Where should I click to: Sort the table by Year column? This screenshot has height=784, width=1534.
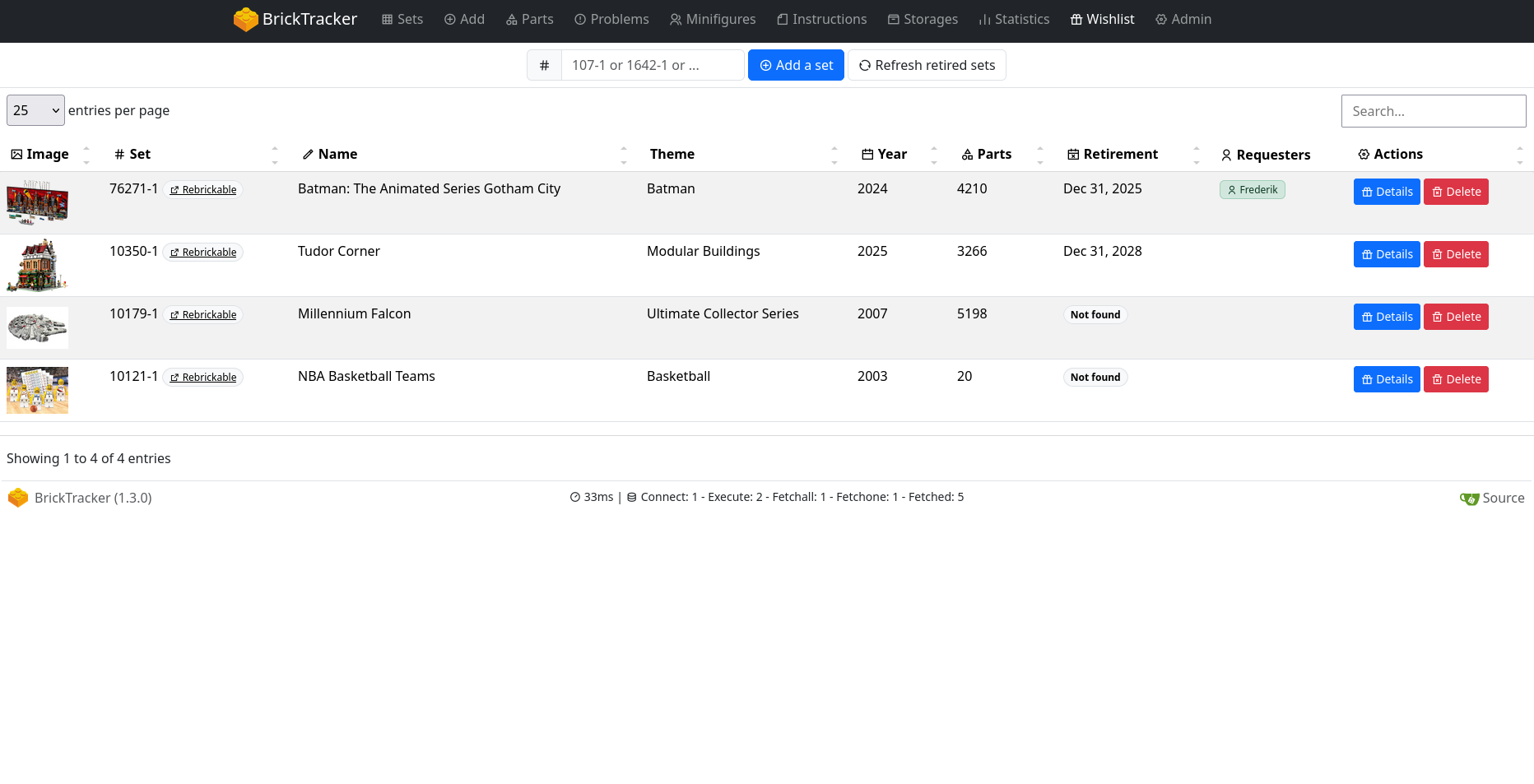coord(891,155)
